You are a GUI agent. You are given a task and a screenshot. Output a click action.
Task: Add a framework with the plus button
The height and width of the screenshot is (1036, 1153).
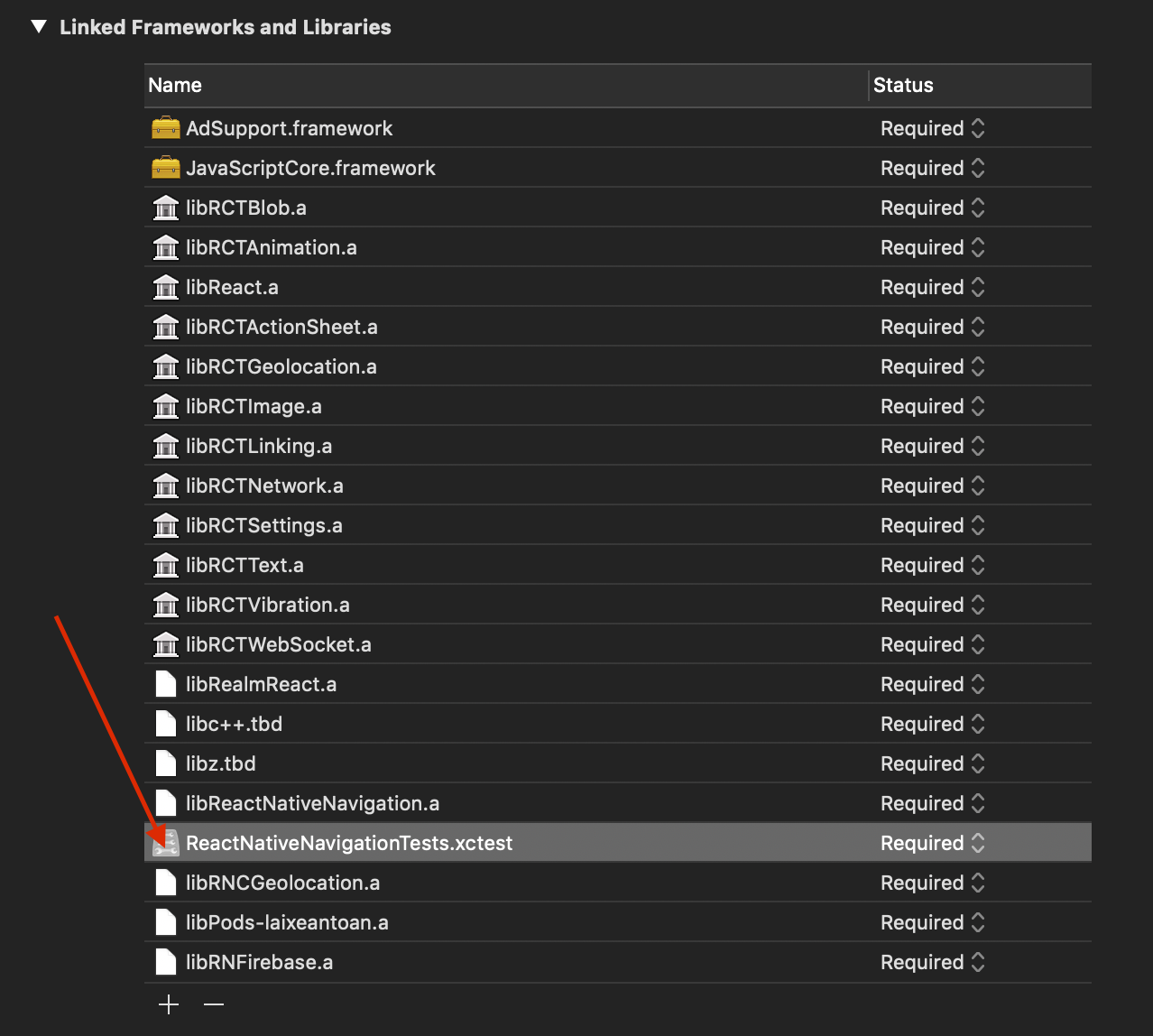point(169,1004)
